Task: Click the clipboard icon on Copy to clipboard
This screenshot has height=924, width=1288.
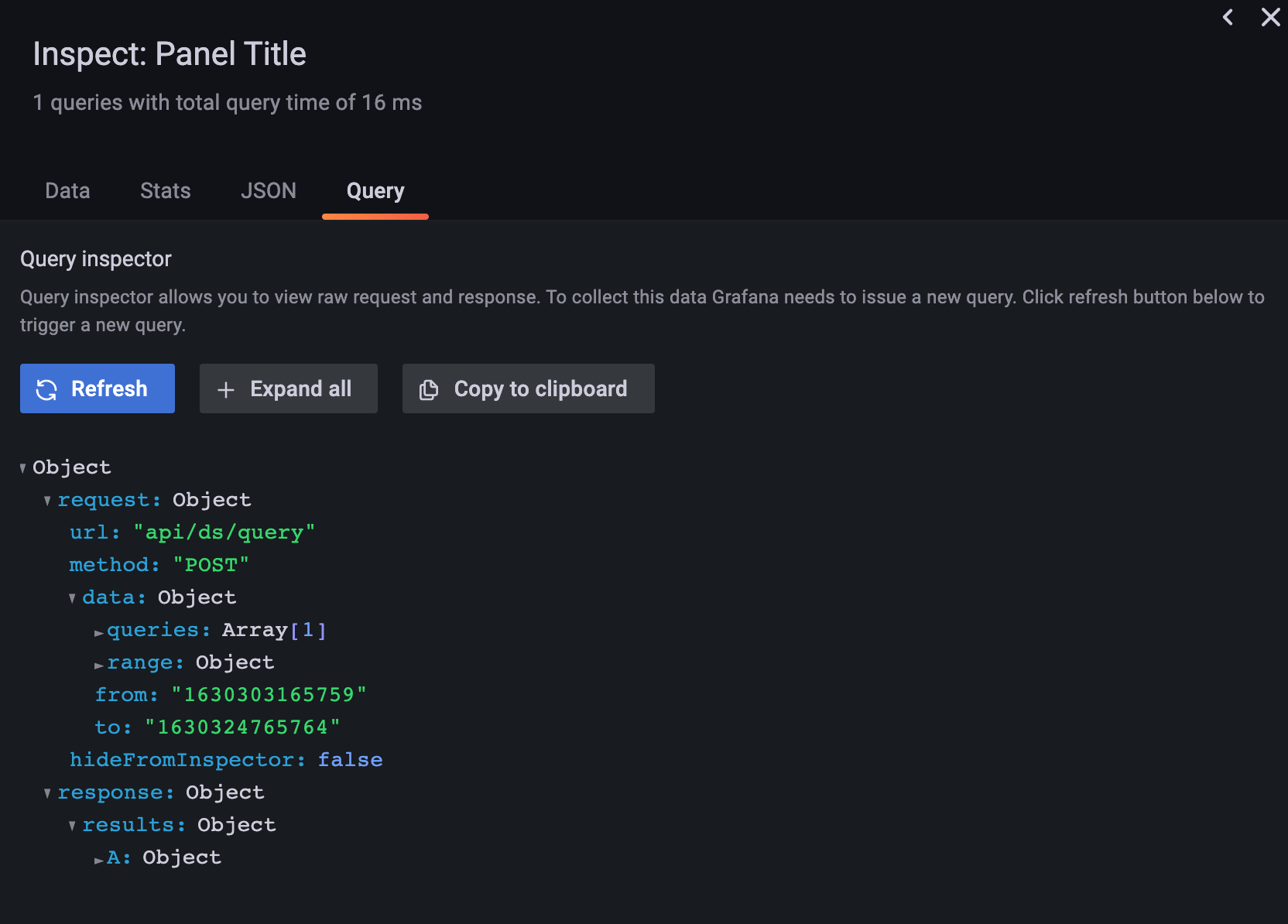Action: tap(429, 389)
